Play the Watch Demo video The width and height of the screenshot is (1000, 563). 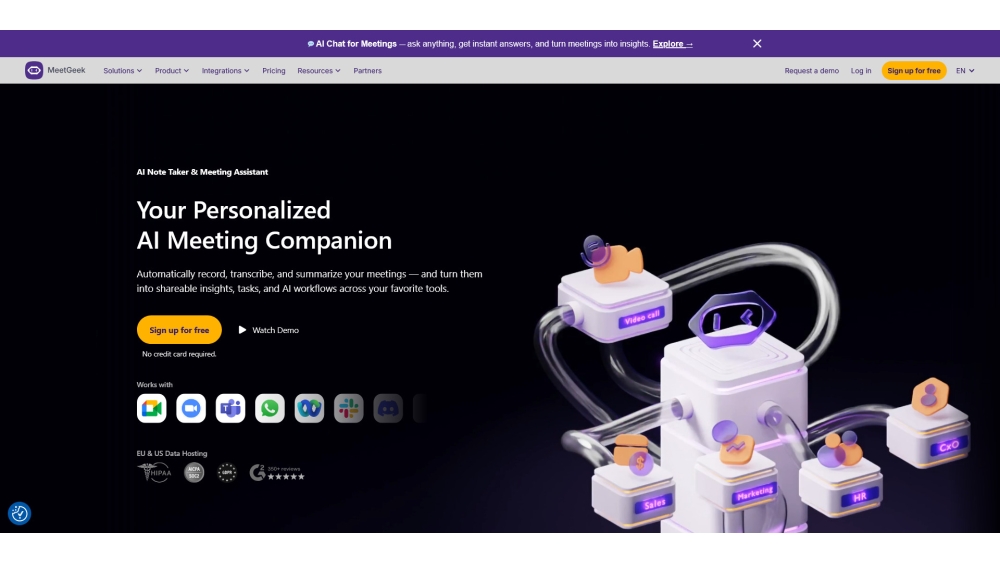268,330
